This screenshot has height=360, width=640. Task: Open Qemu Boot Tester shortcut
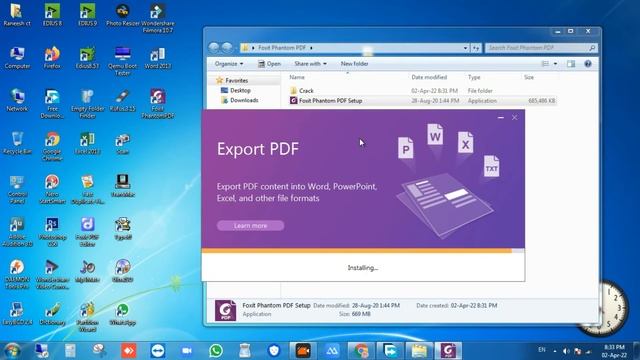[123, 61]
